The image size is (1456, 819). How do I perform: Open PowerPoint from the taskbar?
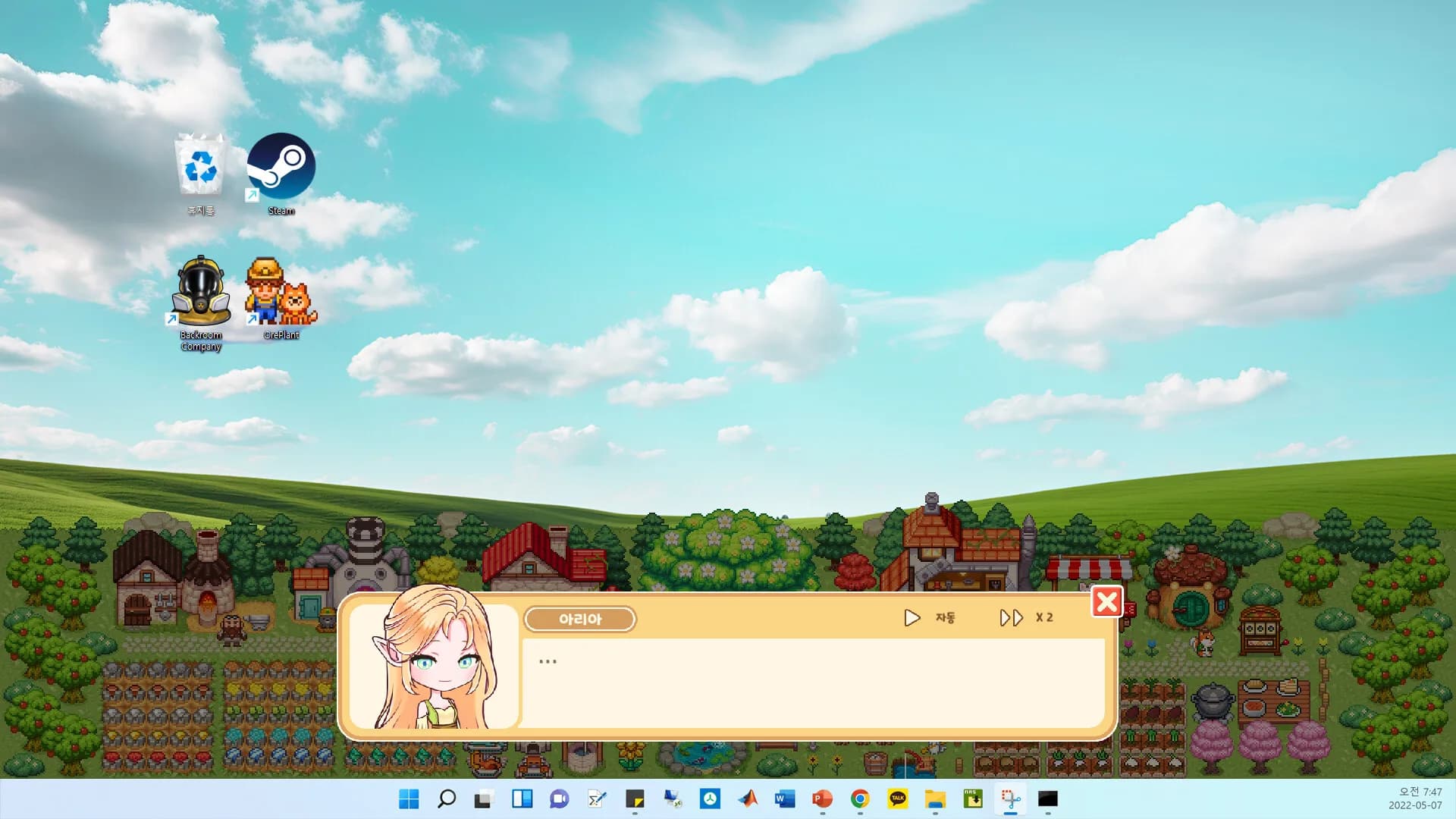[823, 799]
